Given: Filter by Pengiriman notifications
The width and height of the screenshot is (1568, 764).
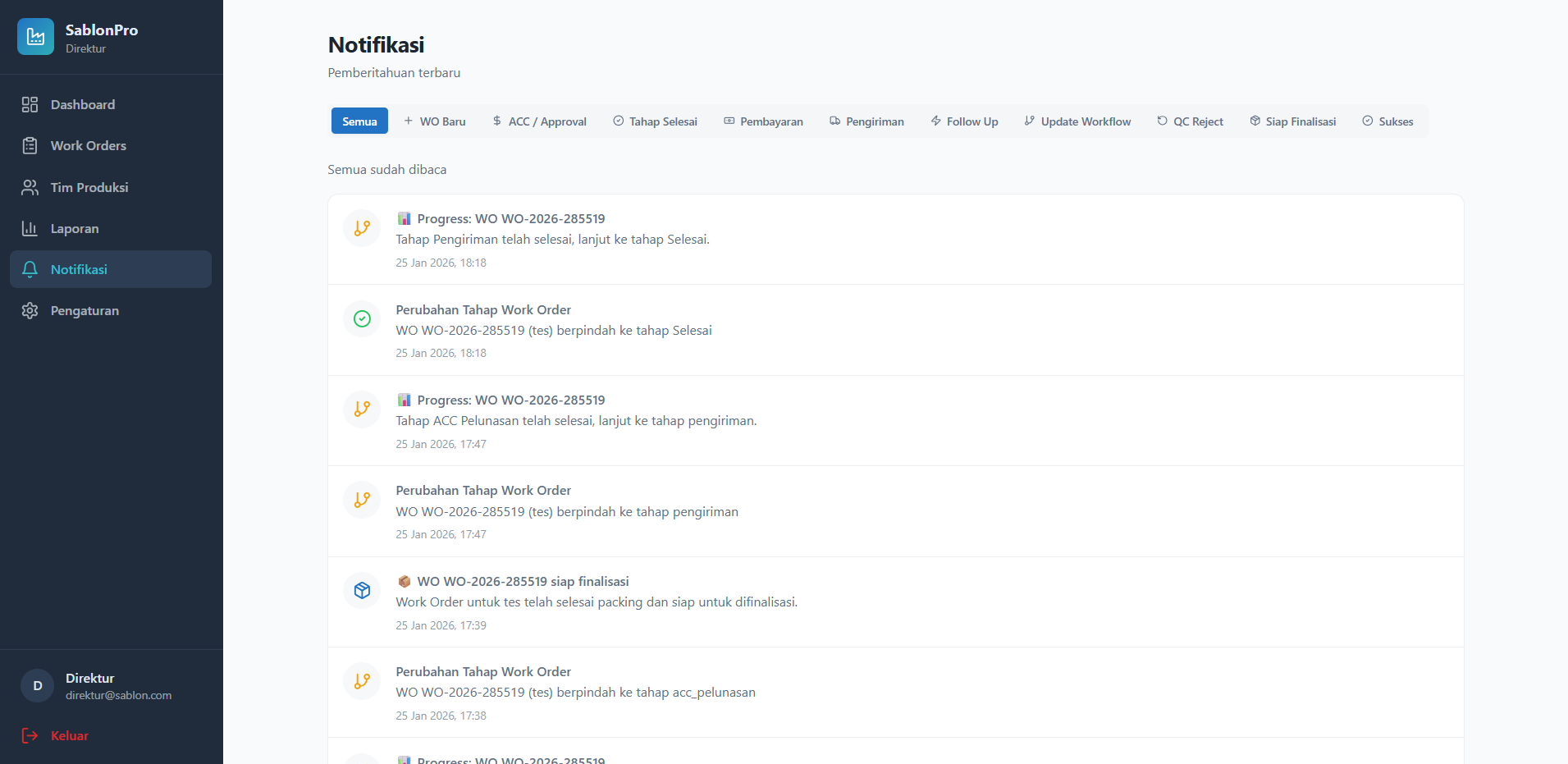Looking at the screenshot, I should [x=867, y=121].
